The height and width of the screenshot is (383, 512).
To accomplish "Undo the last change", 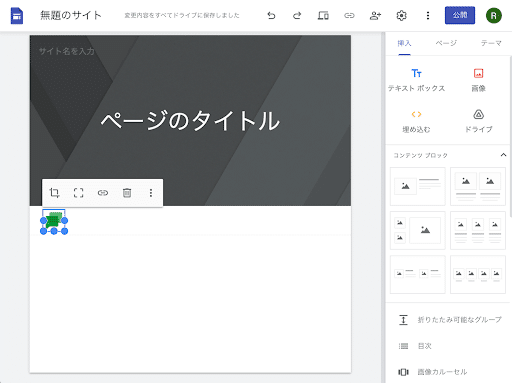I will (x=271, y=15).
